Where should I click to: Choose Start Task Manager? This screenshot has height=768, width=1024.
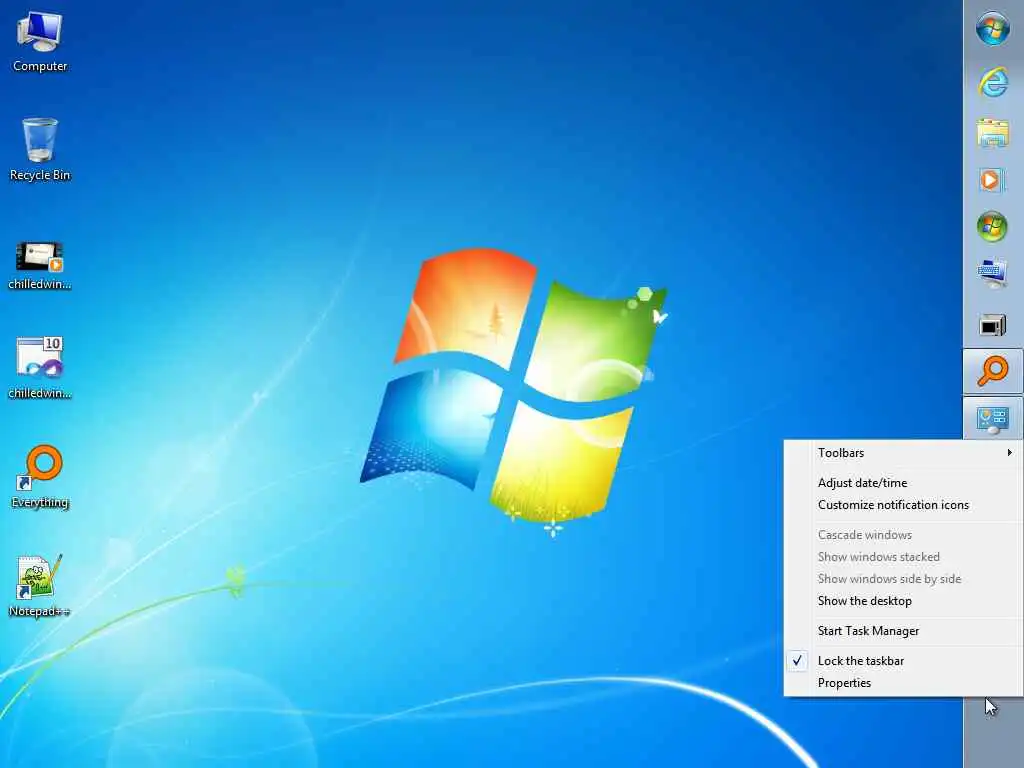903,631
